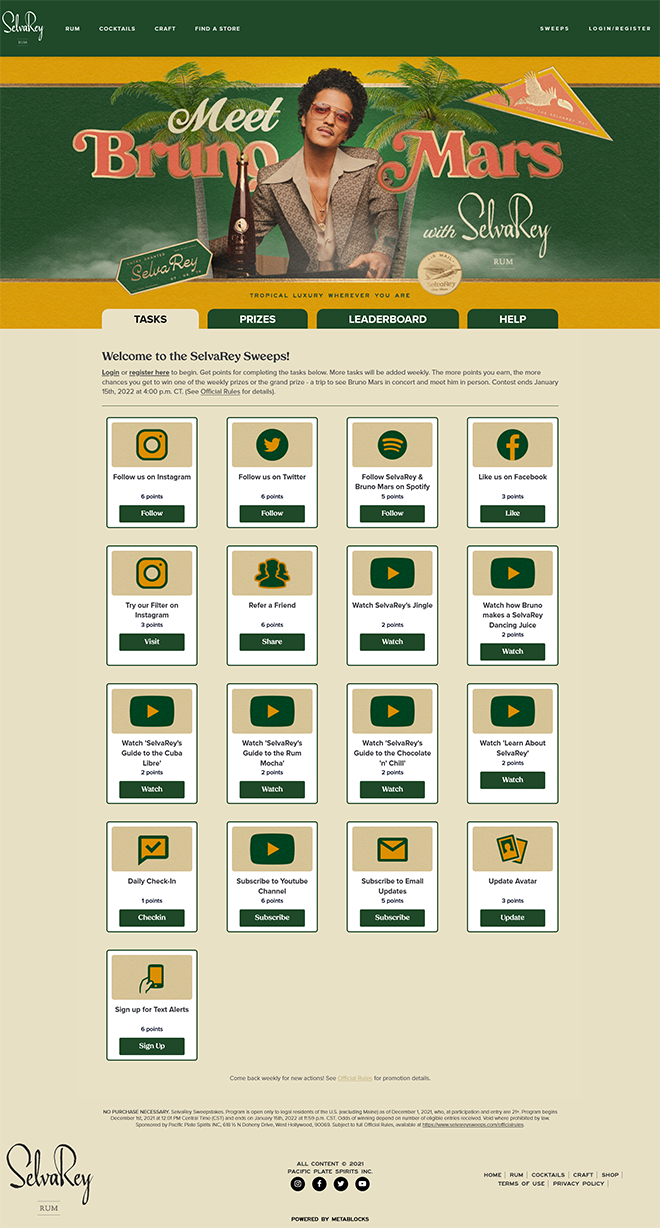Click play icon for Dancing Juice video

(x=512, y=573)
